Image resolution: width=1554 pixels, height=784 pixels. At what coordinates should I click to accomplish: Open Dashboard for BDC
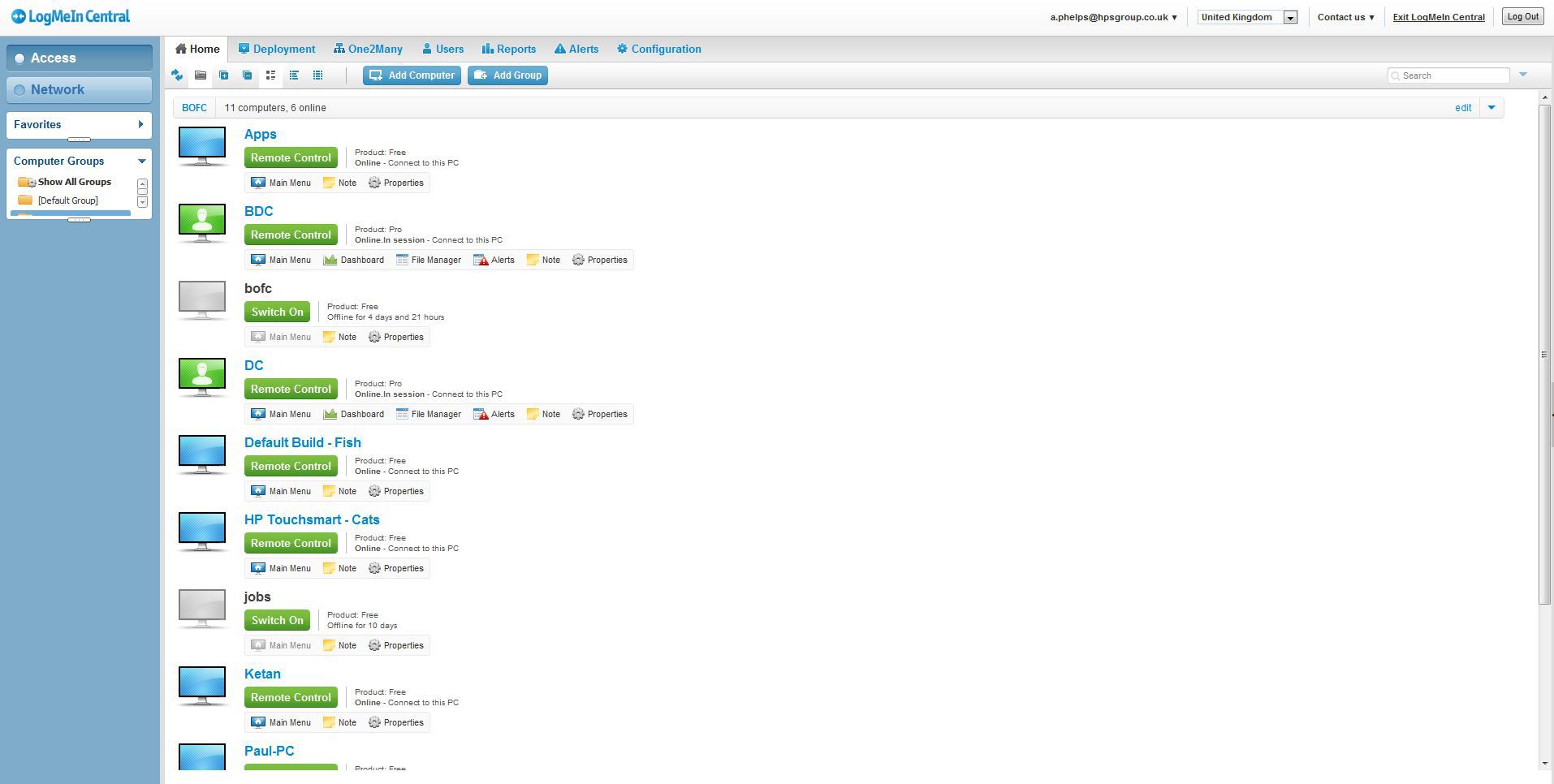point(354,260)
